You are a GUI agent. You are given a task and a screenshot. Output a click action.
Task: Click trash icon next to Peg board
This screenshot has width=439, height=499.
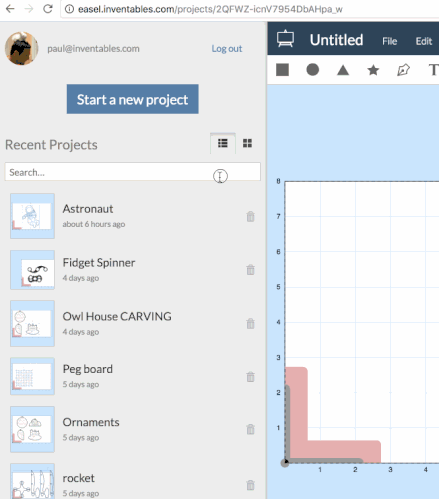pos(250,377)
